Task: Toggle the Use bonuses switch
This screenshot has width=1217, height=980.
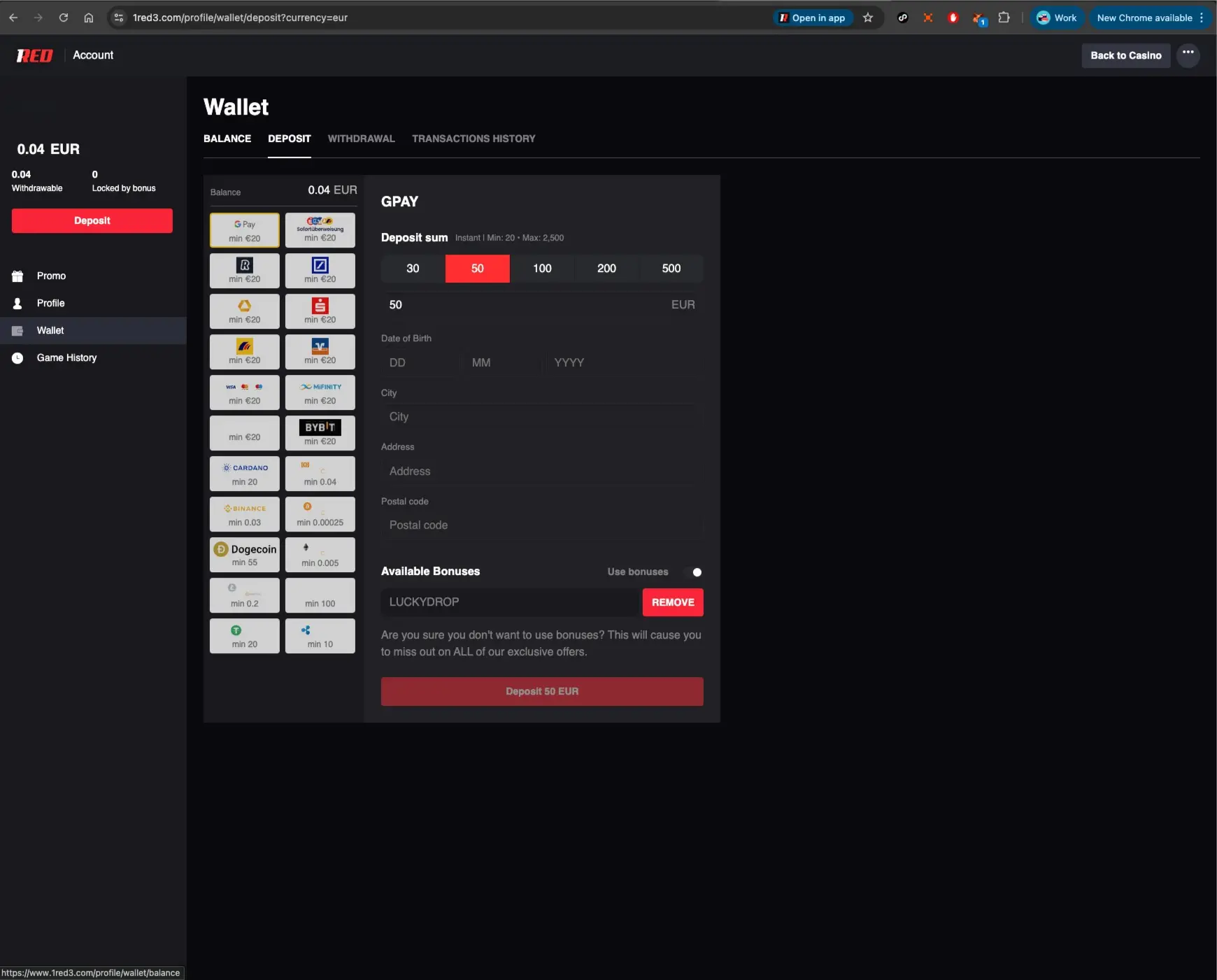Action: click(693, 572)
